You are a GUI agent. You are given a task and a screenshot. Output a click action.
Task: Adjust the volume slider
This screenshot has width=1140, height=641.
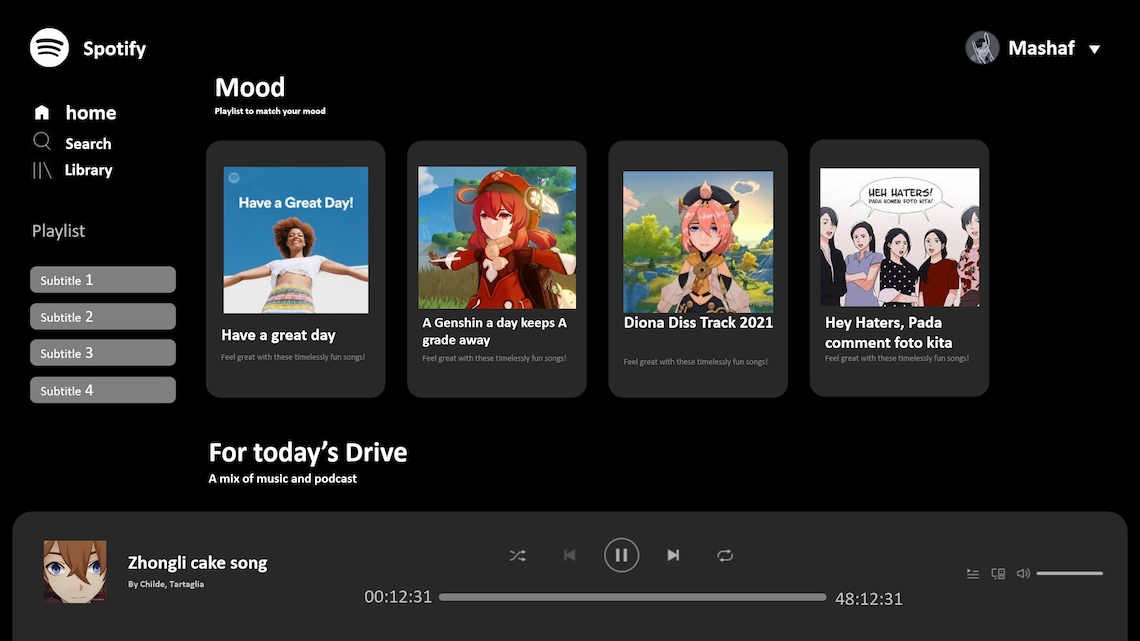tap(1069, 573)
